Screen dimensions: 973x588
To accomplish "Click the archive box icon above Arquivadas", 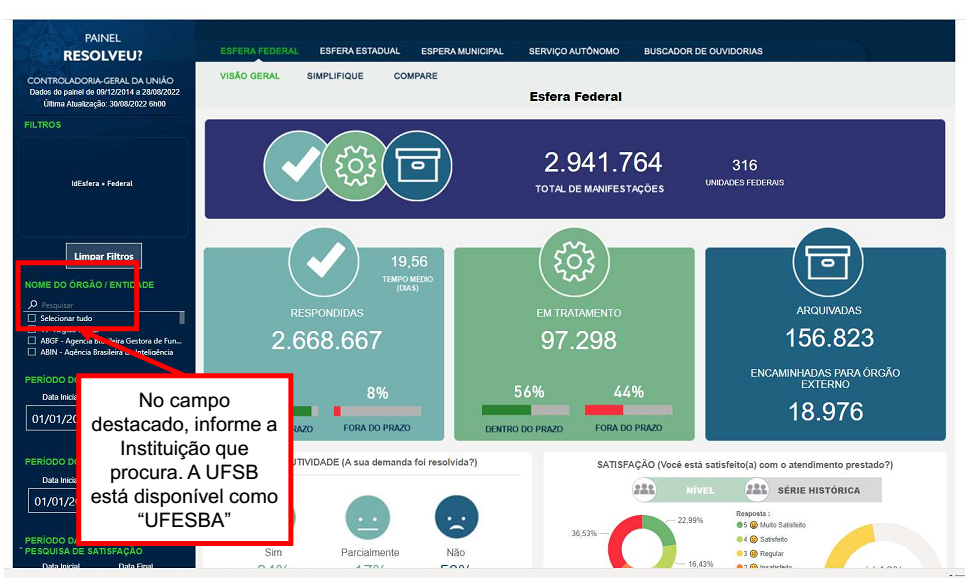I will 828,262.
